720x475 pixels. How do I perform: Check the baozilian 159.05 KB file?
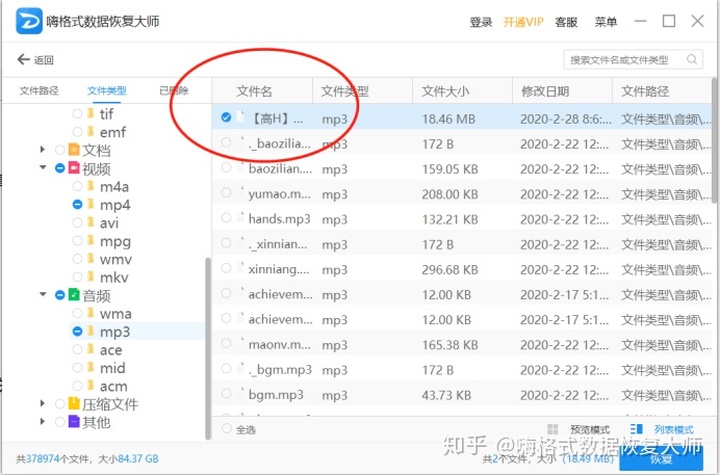226,167
